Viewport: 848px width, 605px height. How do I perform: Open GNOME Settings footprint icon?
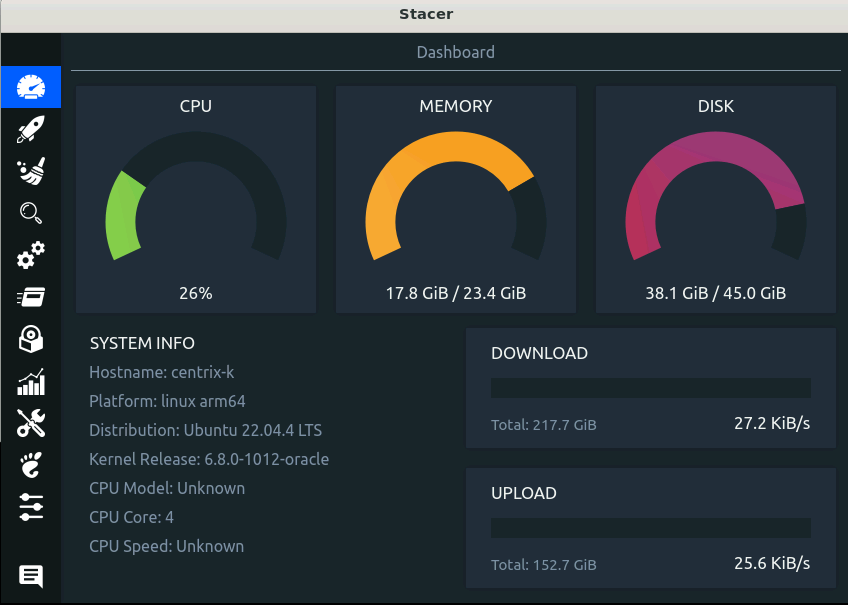[31, 465]
